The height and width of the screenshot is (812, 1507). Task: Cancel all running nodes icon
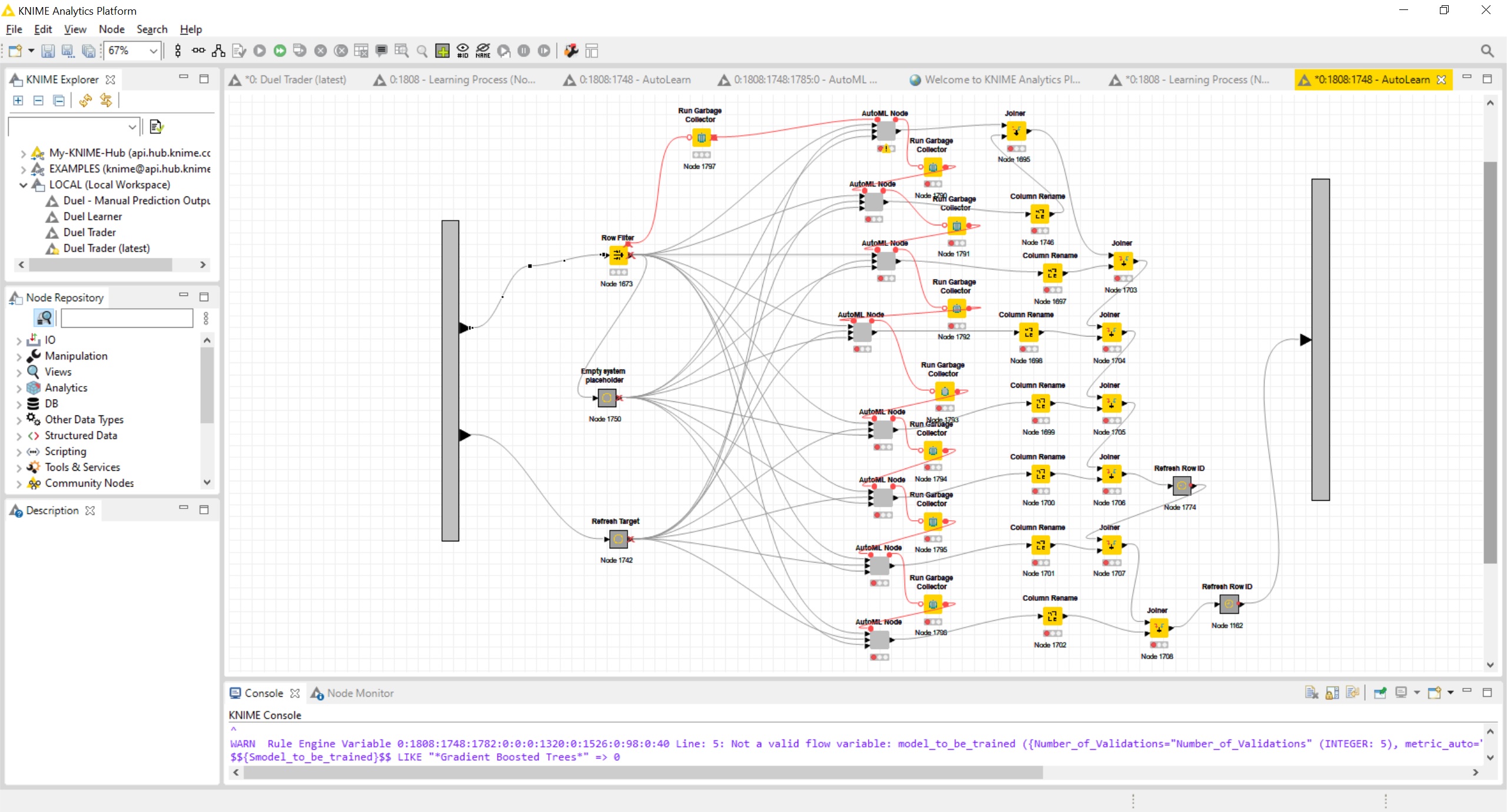pos(341,51)
